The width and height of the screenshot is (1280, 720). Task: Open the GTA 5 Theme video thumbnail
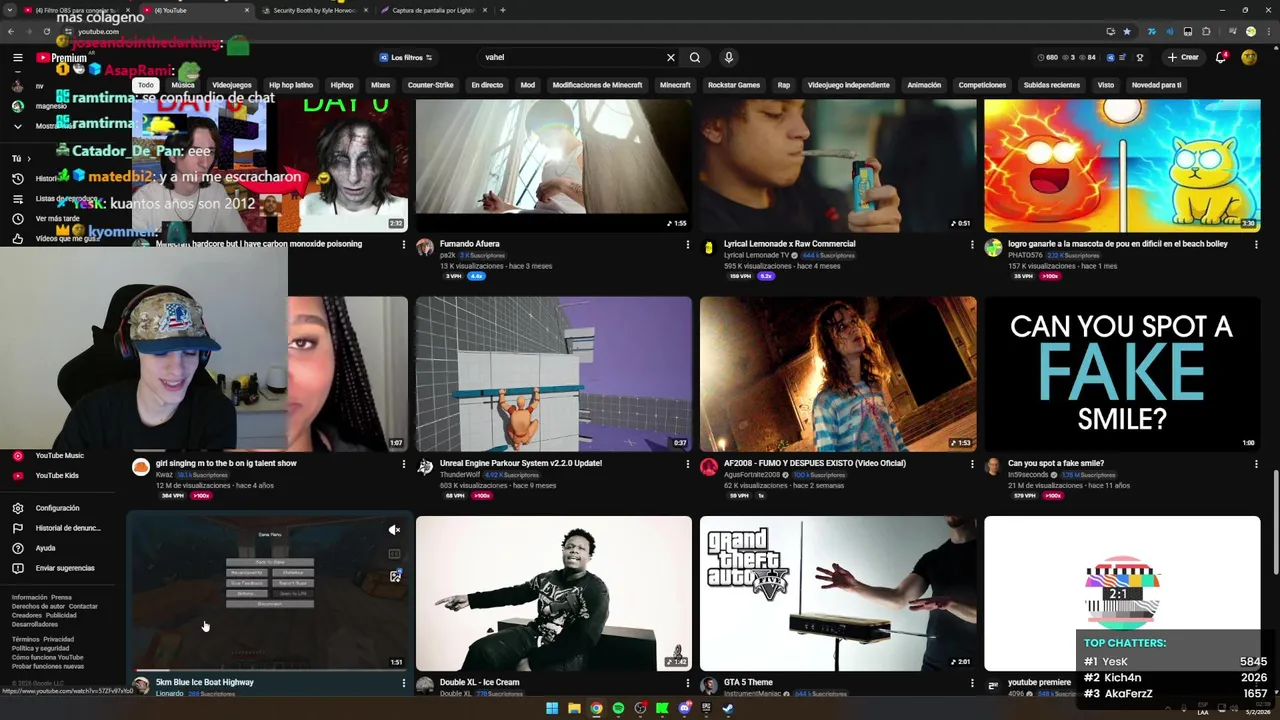[x=838, y=593]
